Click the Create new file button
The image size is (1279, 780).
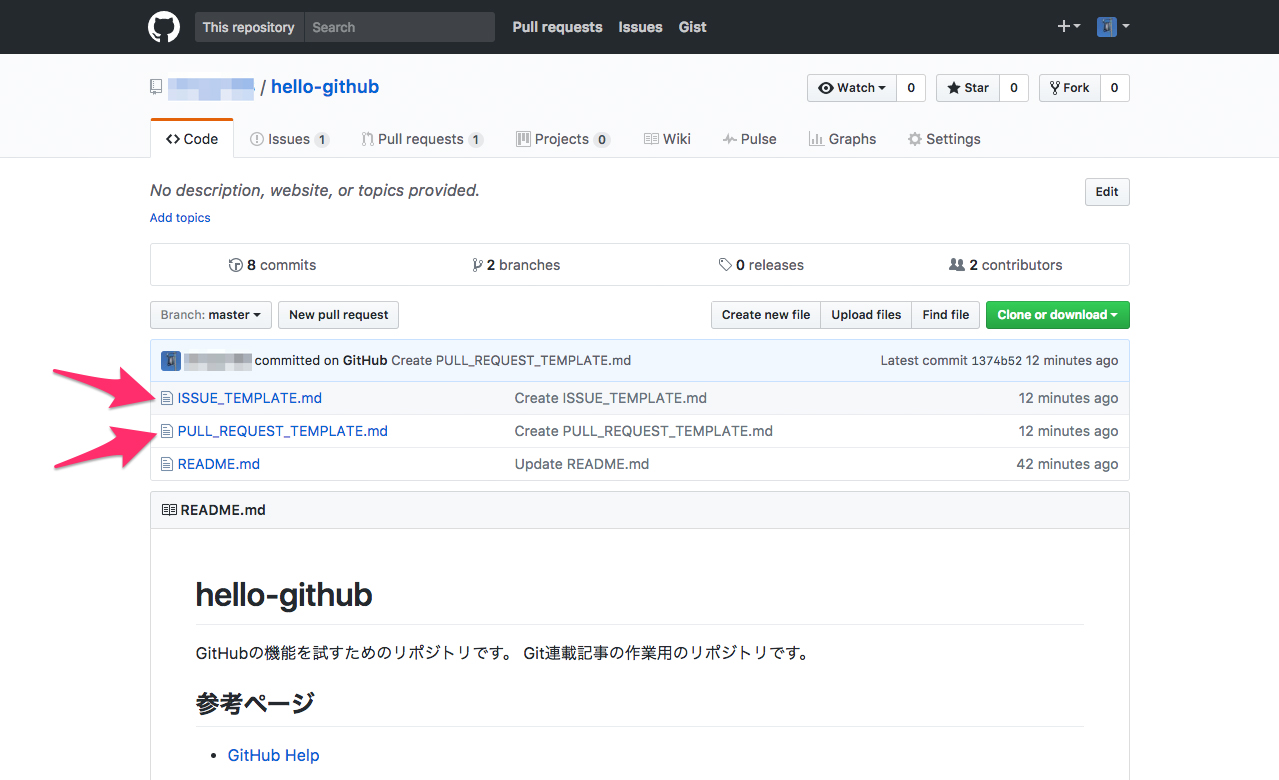[x=765, y=314]
